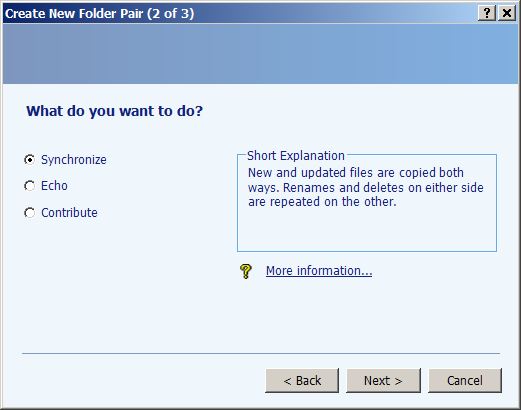Click empty space inside Short Explanation box

pos(367,230)
